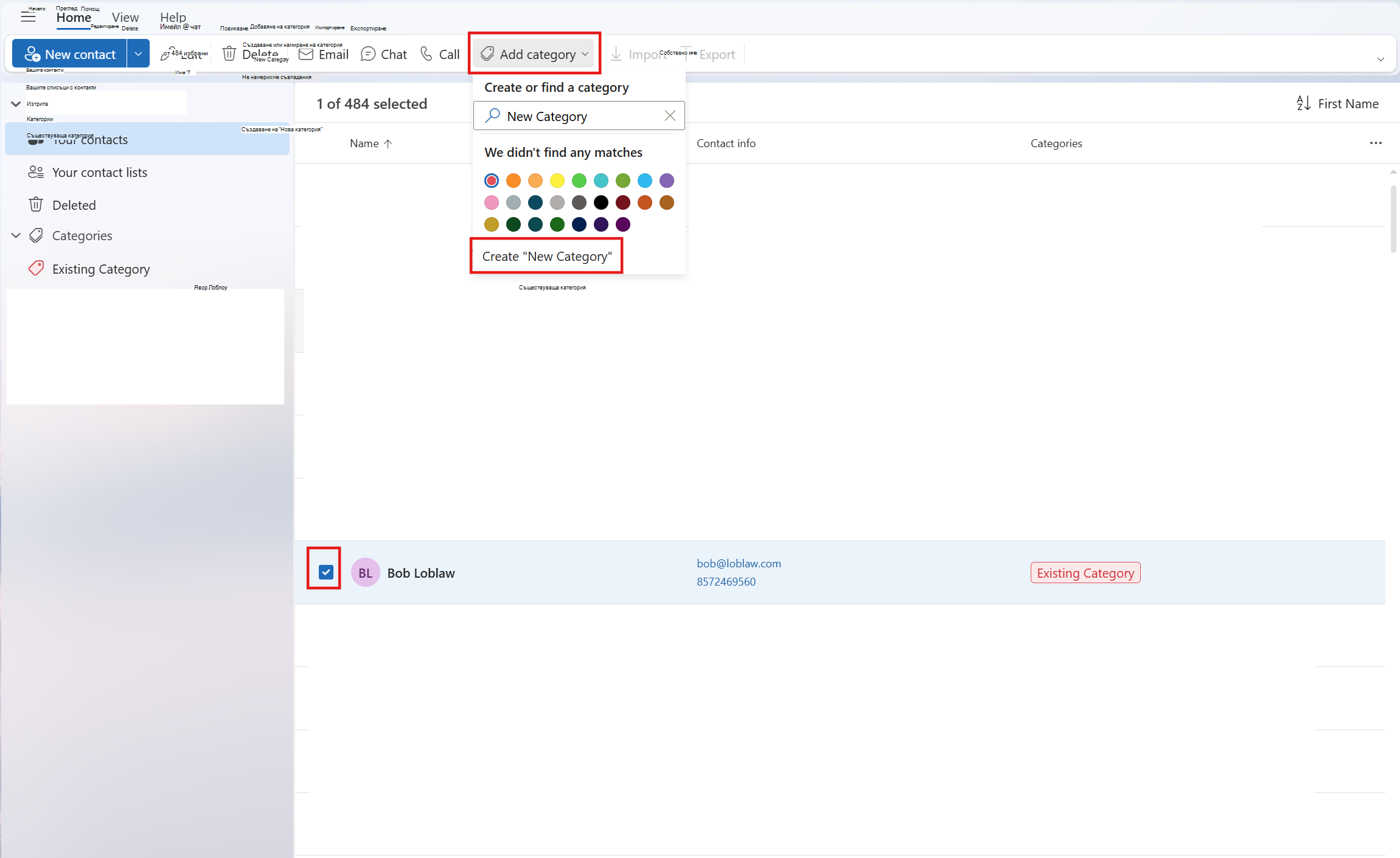Pick the purple color swatch
Screen dimensions: 1400x858
pyautogui.click(x=667, y=181)
